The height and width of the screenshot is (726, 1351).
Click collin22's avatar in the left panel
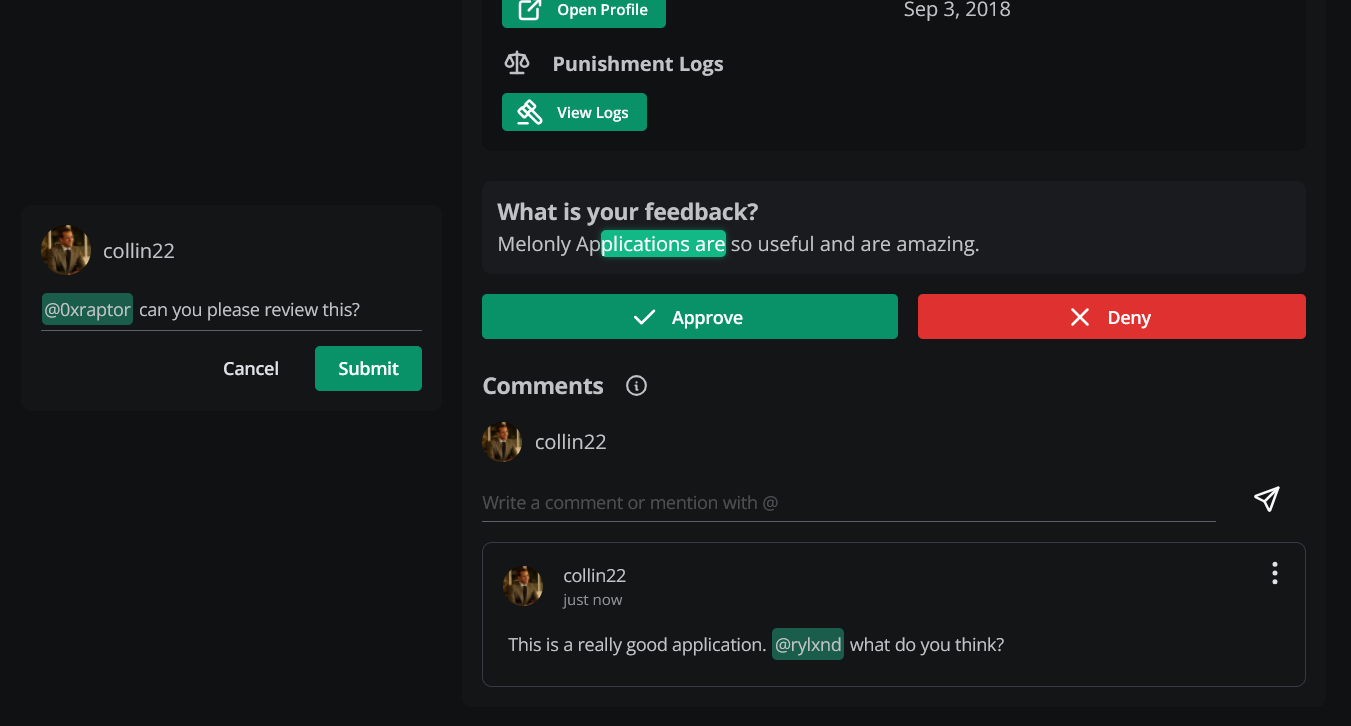pyautogui.click(x=65, y=250)
